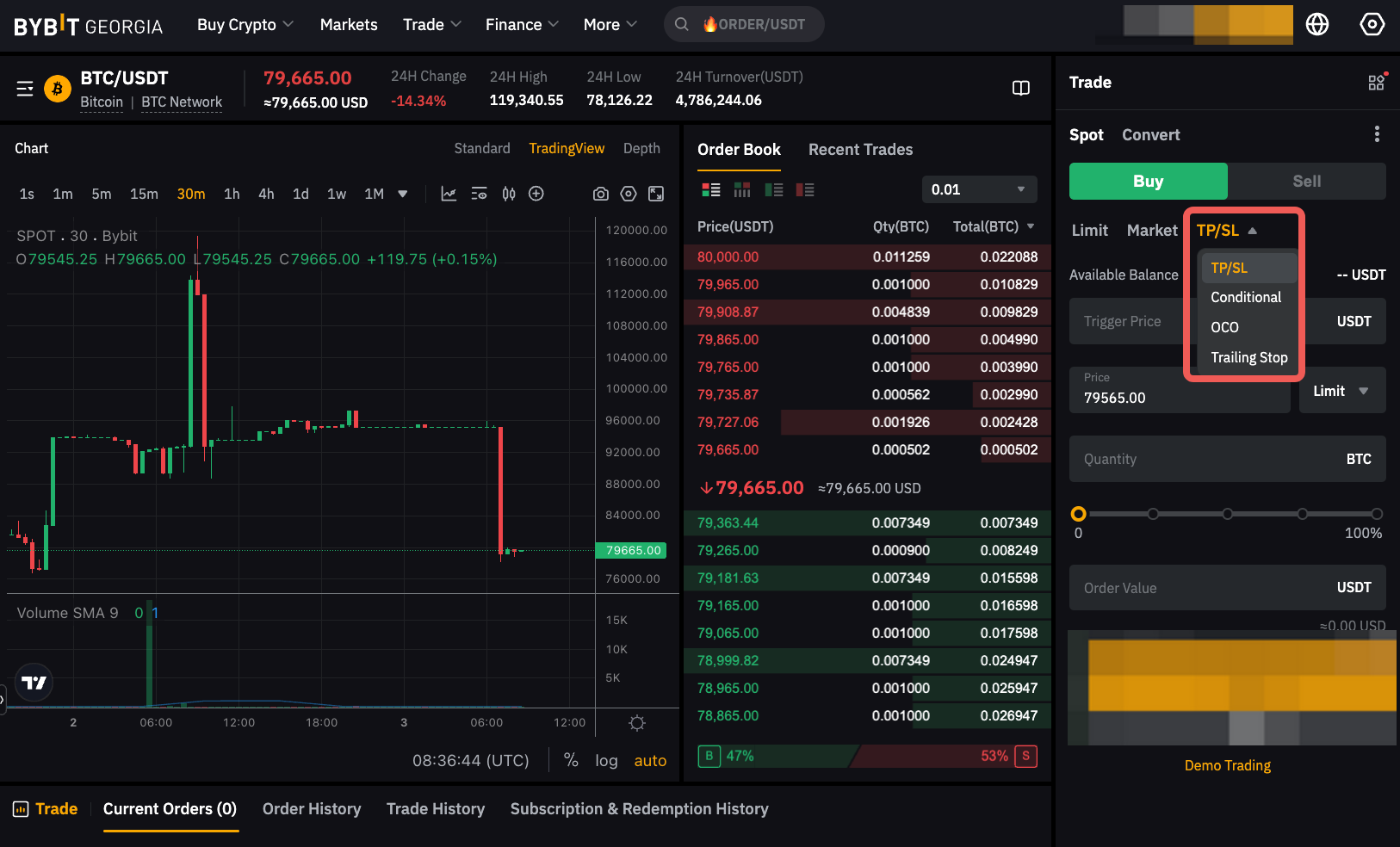Open the language globe icon

coord(1316,24)
